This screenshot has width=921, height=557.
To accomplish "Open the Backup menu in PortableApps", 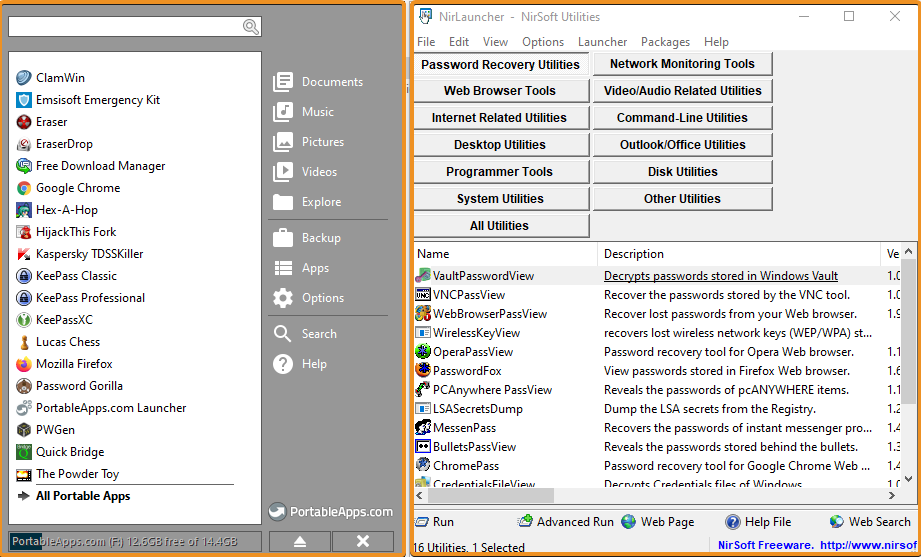I will coord(307,238).
